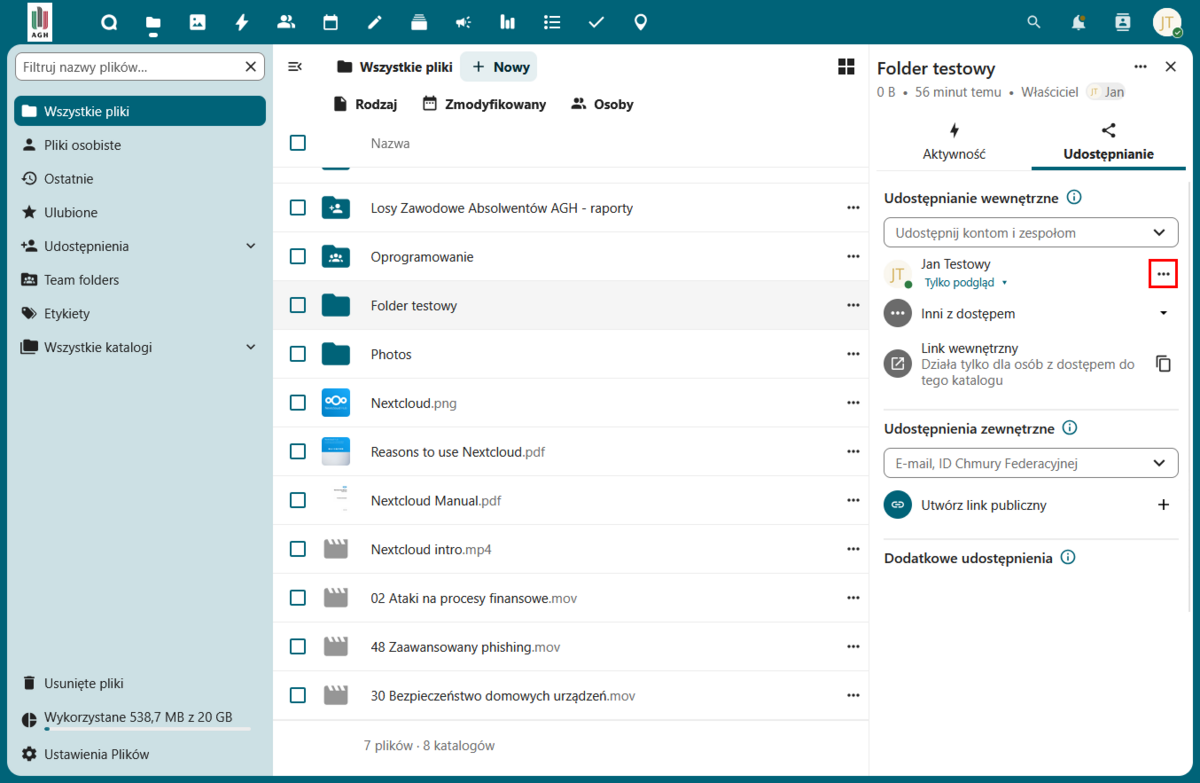Tick the checkbox for Nextcloud.png
This screenshot has height=783, width=1200.
pos(298,403)
